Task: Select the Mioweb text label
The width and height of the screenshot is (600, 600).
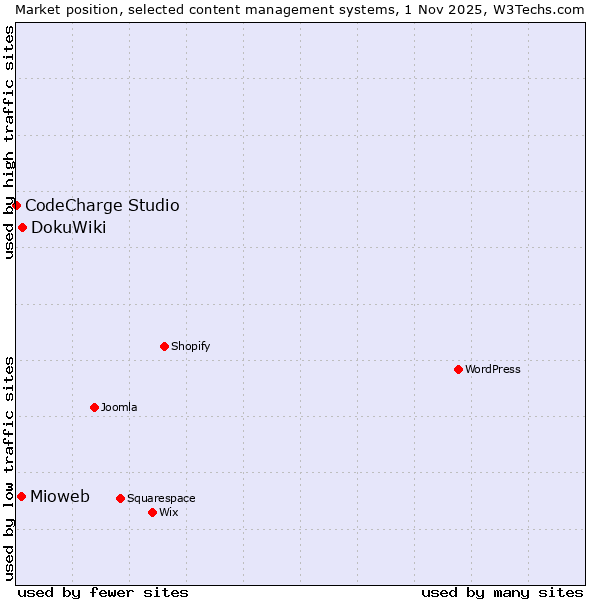Action: click(x=60, y=496)
